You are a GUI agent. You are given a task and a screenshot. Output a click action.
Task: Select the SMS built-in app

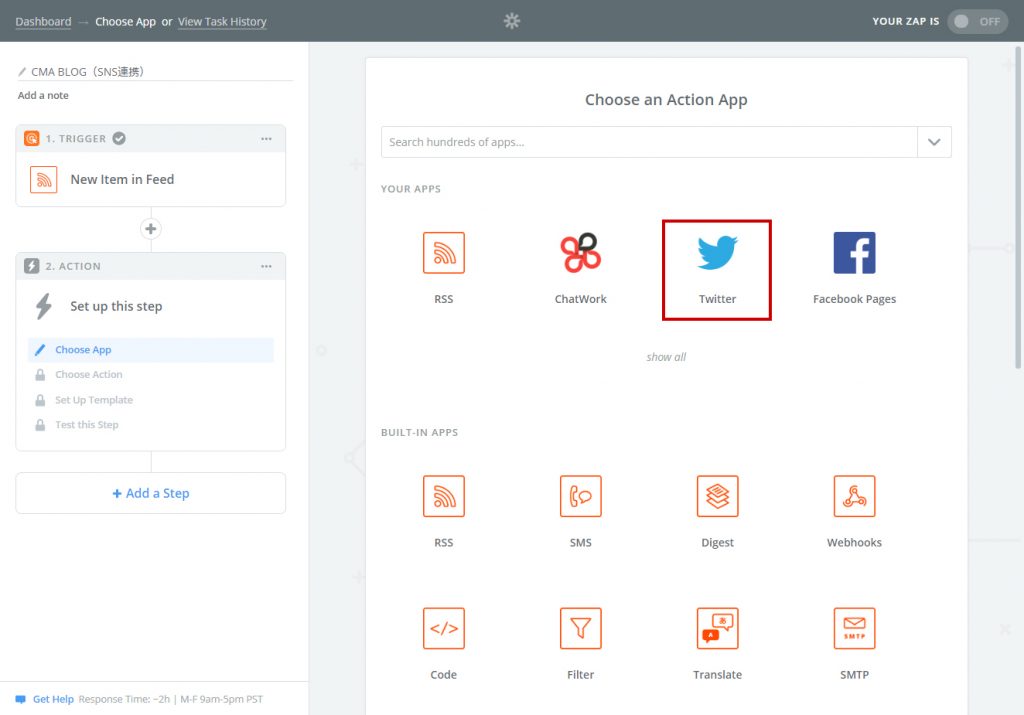coord(580,496)
